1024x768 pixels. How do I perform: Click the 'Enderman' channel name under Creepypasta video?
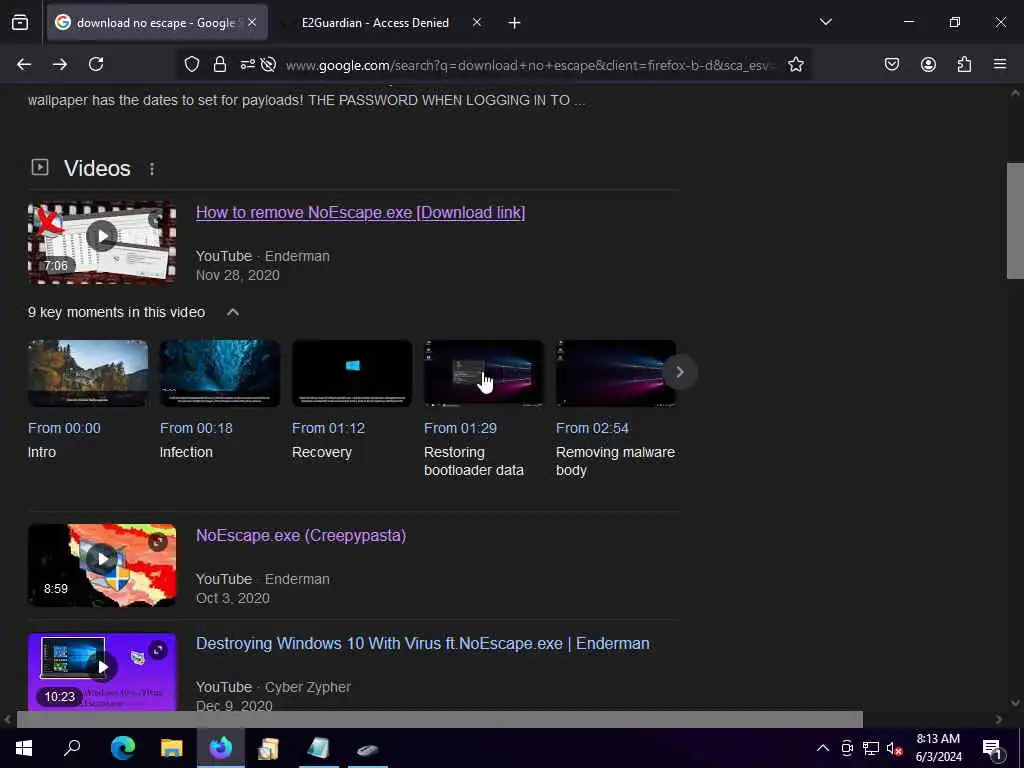tap(297, 579)
